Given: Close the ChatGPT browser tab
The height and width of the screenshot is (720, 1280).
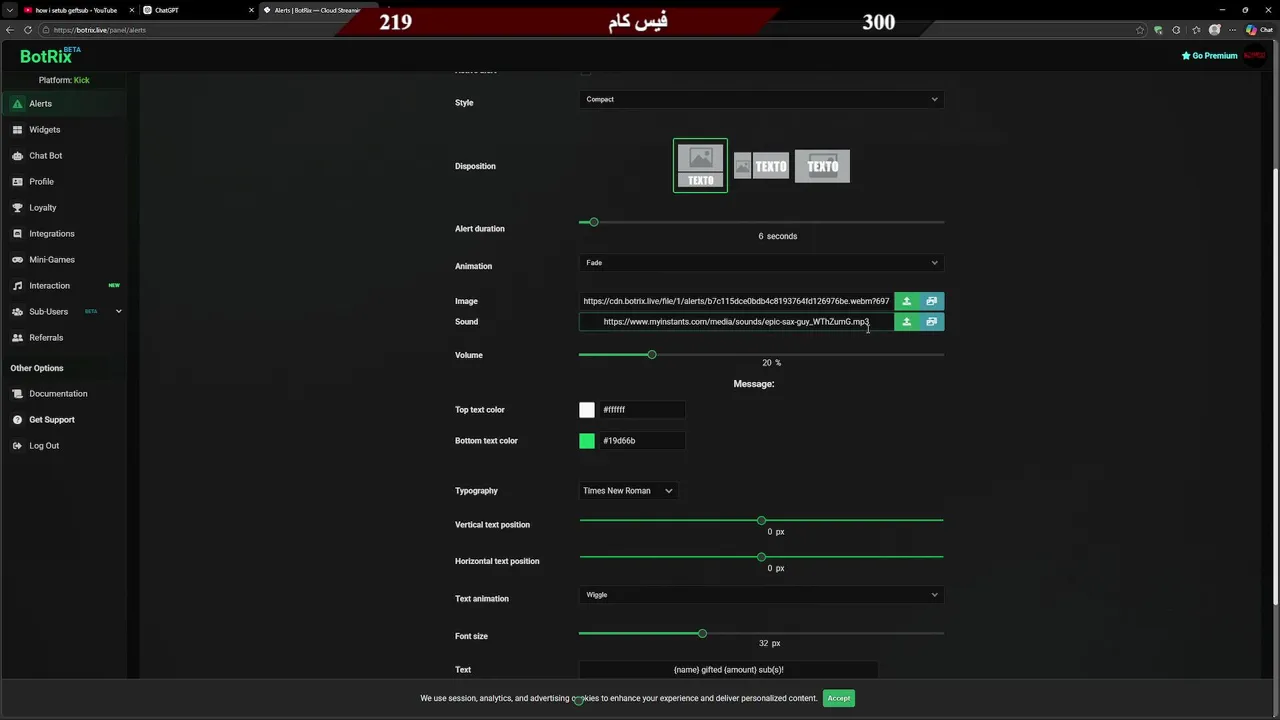Looking at the screenshot, I should pyautogui.click(x=251, y=10).
